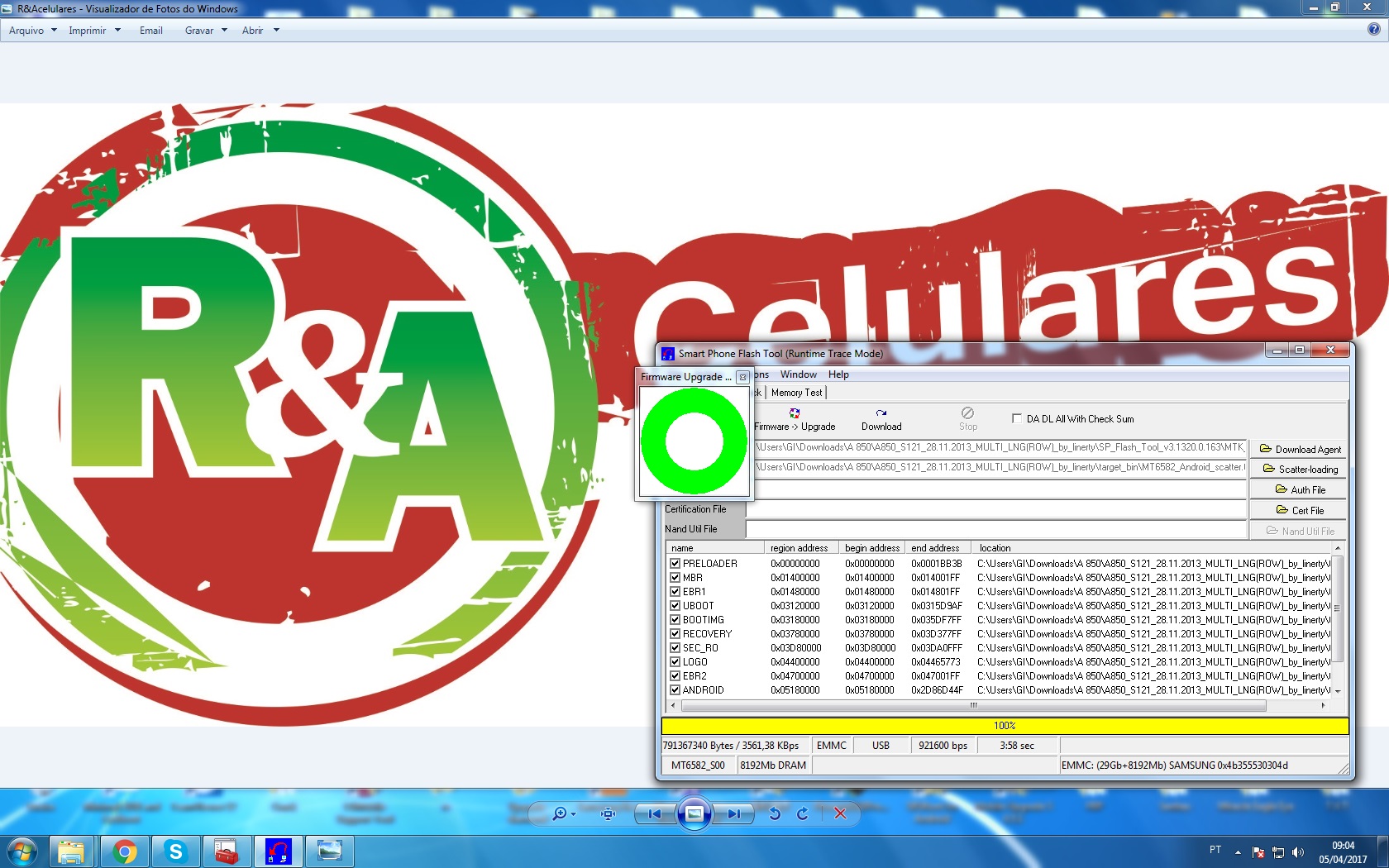Uncheck the MBR partition
This screenshot has width=1389, height=868.
(x=675, y=578)
